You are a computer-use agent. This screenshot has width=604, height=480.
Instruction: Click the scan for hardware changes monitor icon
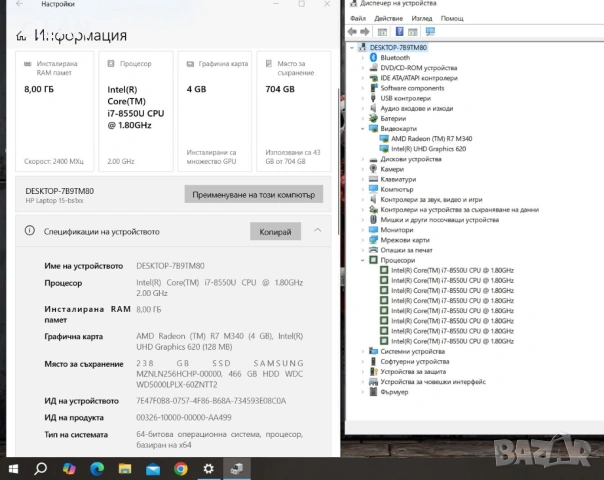tap(430, 32)
